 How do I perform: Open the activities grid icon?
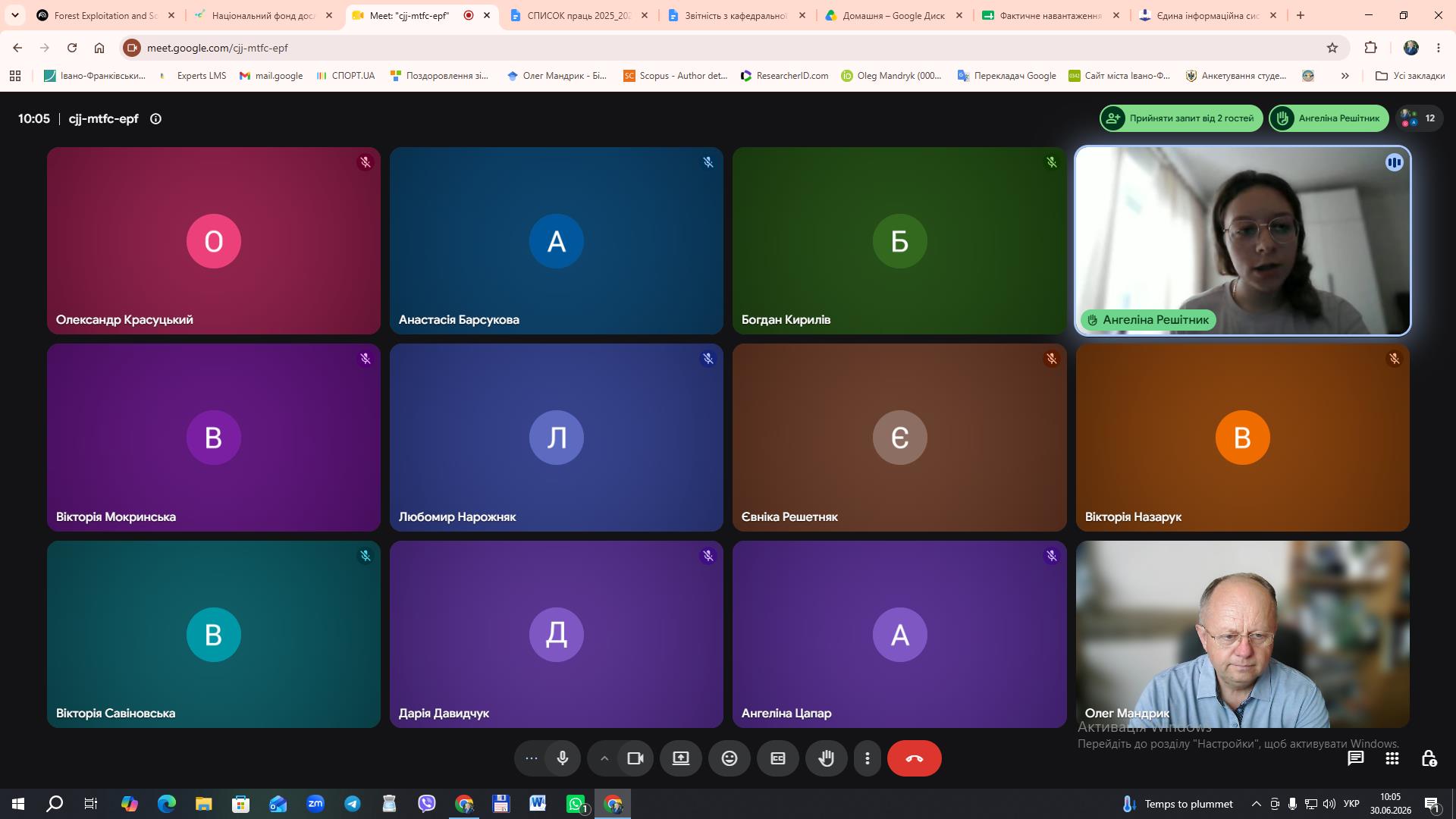point(1392,758)
